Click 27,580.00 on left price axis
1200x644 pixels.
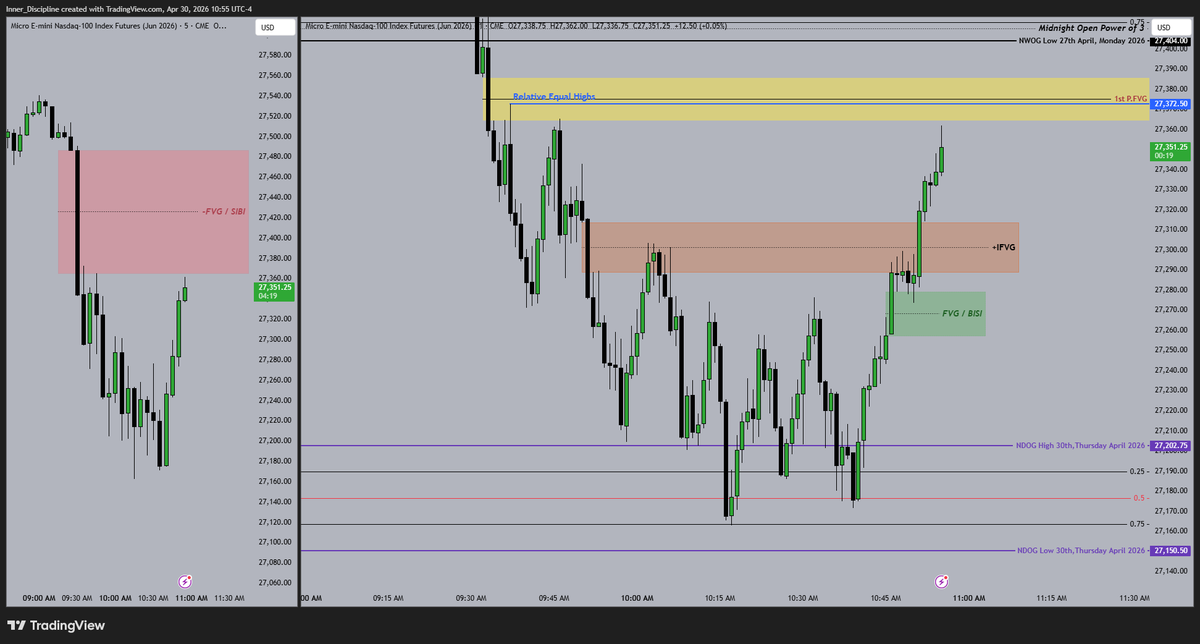pos(274,55)
